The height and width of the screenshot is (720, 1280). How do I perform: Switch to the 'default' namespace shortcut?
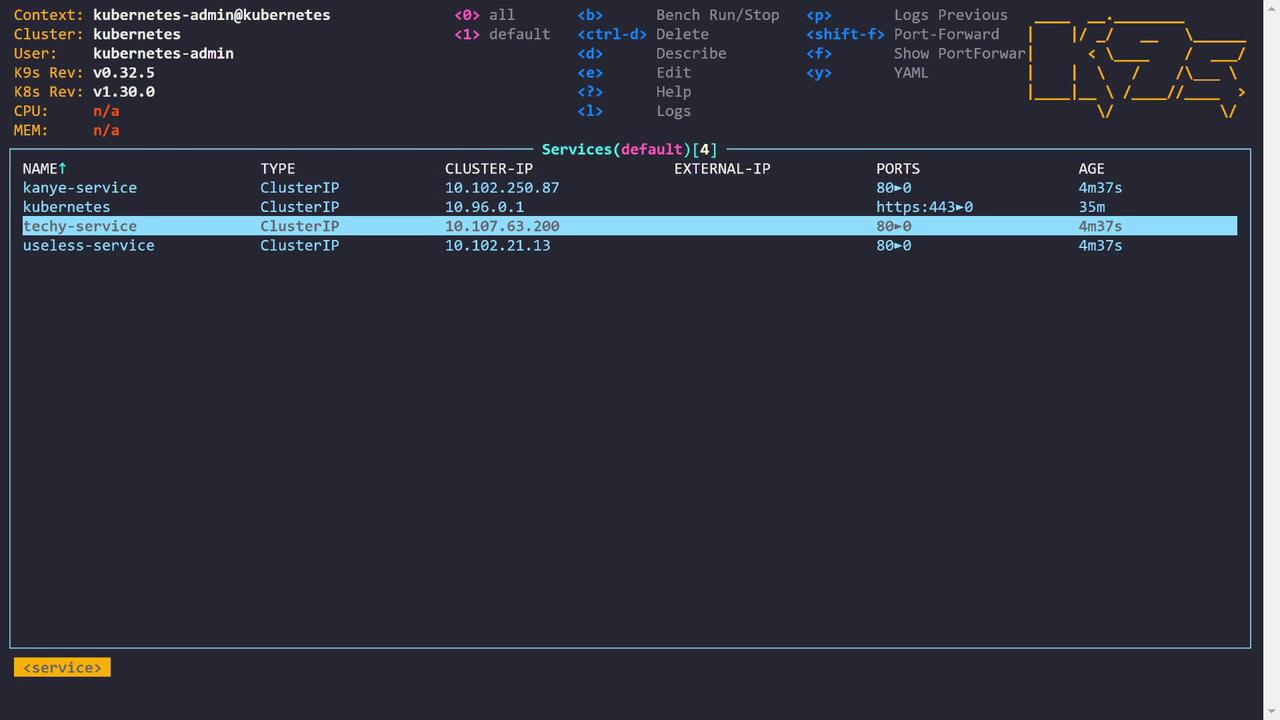(502, 34)
